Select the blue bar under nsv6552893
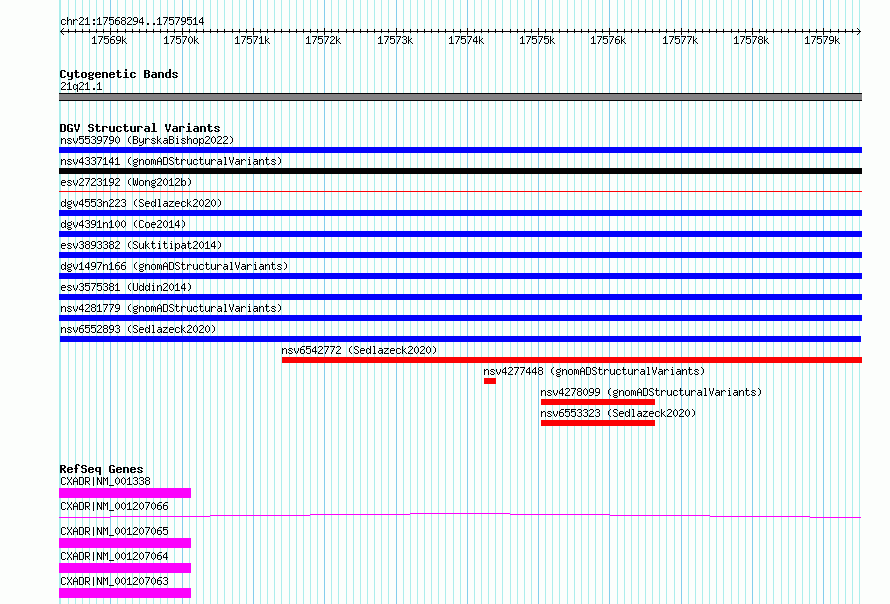The width and height of the screenshot is (890, 604). [x=460, y=339]
